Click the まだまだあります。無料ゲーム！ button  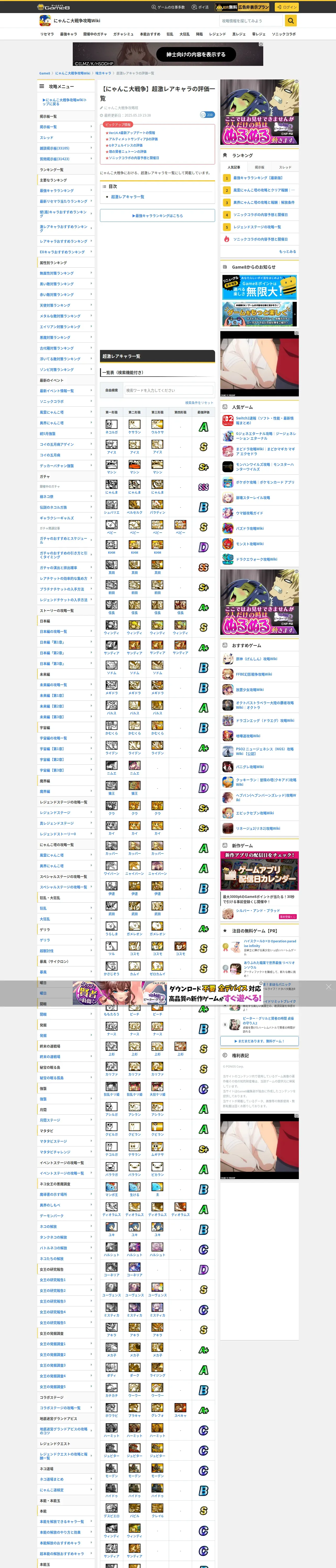tap(260, 1041)
